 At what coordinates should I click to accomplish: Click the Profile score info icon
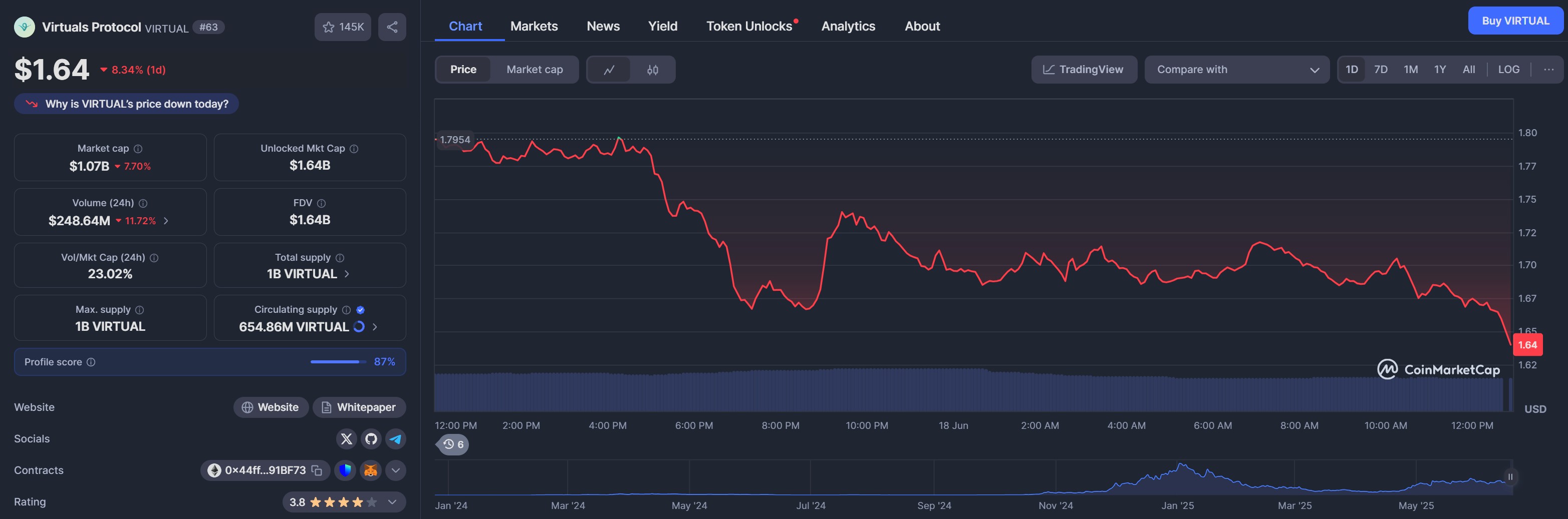coord(91,362)
